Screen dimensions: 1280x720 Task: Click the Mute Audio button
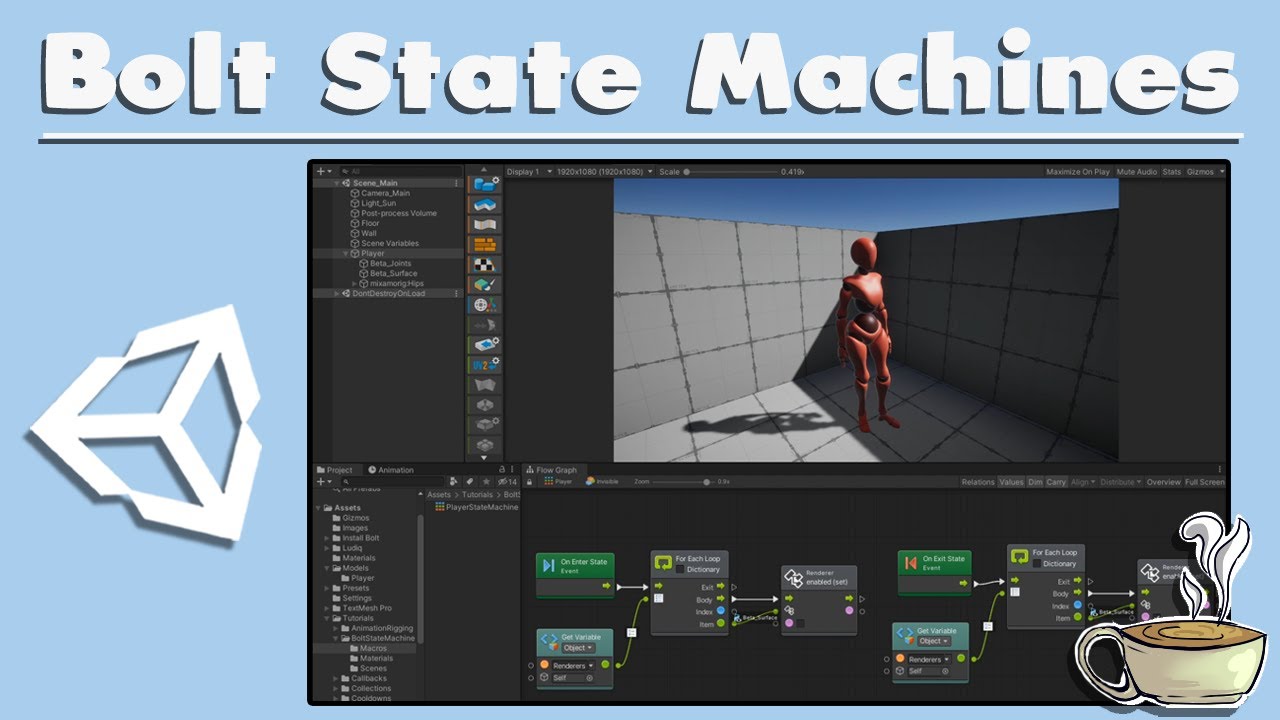point(1137,172)
